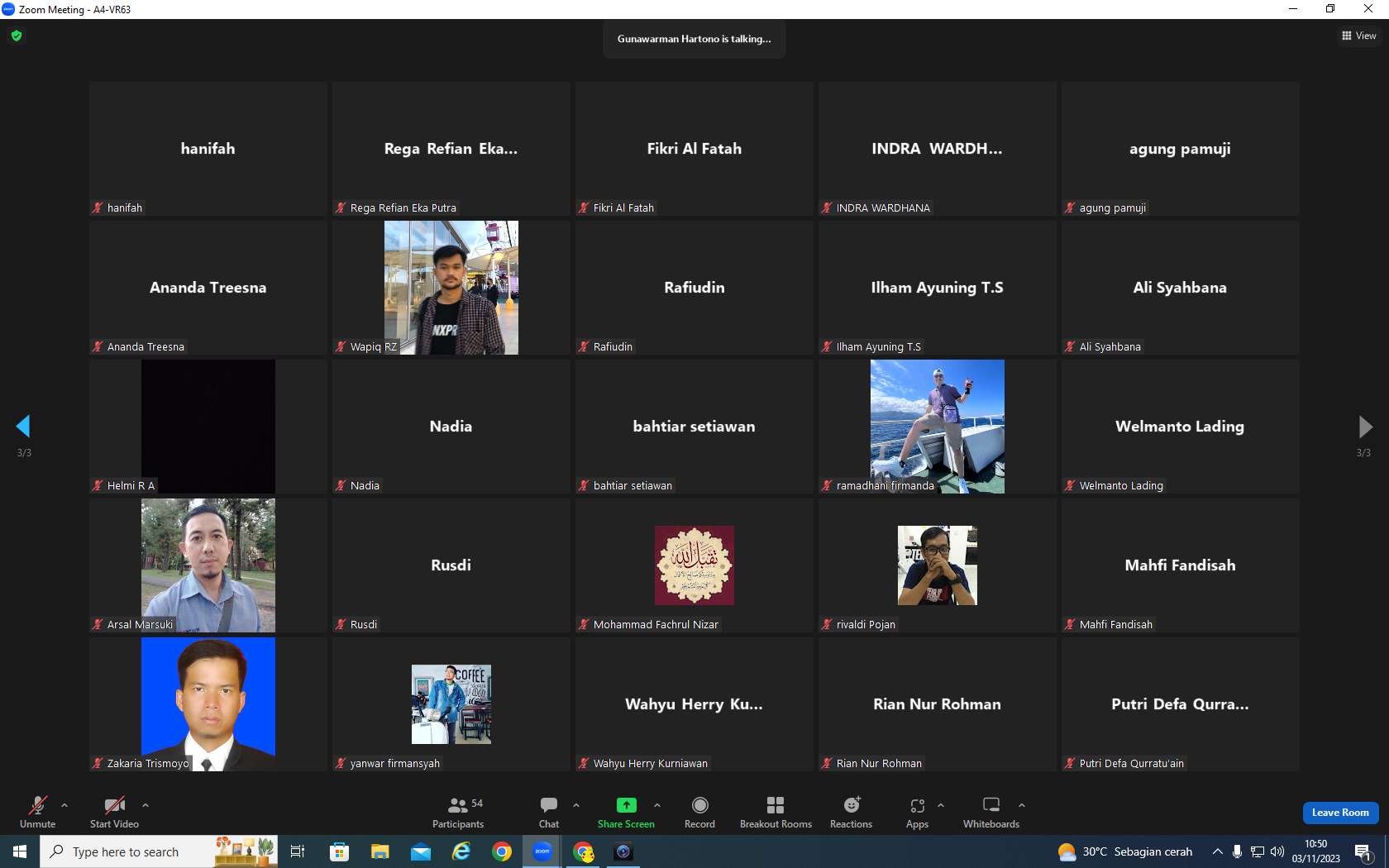Click the Leave Room button
Image resolution: width=1389 pixels, height=868 pixels.
pos(1340,813)
